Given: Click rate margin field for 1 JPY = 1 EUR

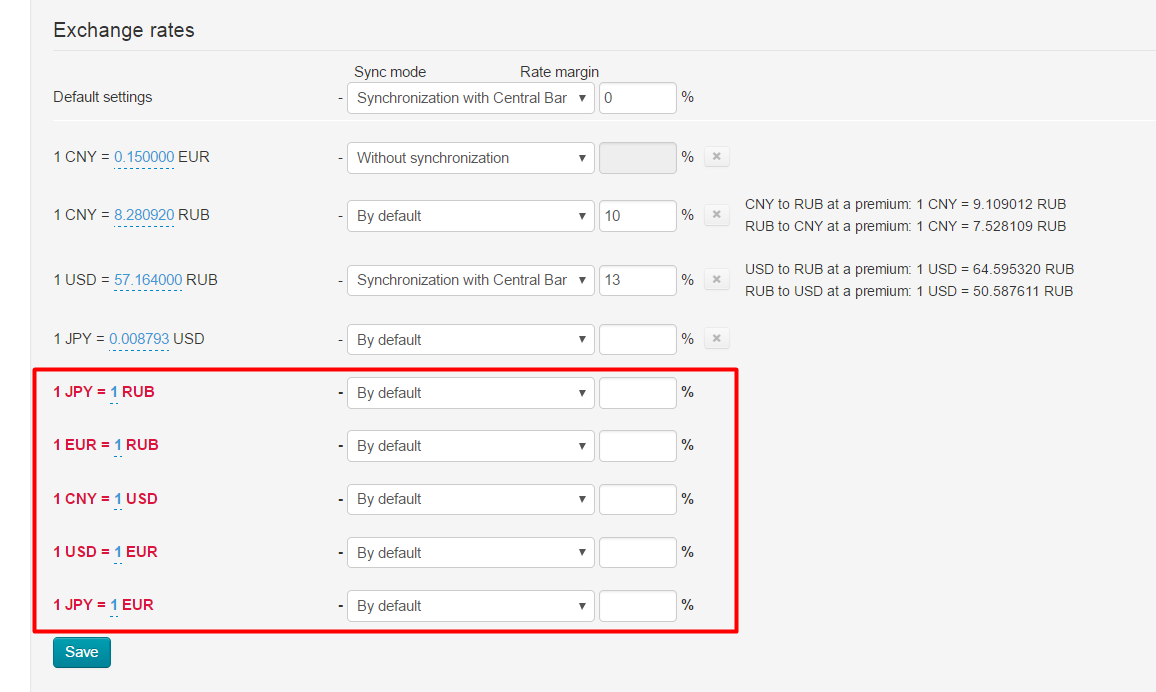Looking at the screenshot, I should pyautogui.click(x=638, y=605).
